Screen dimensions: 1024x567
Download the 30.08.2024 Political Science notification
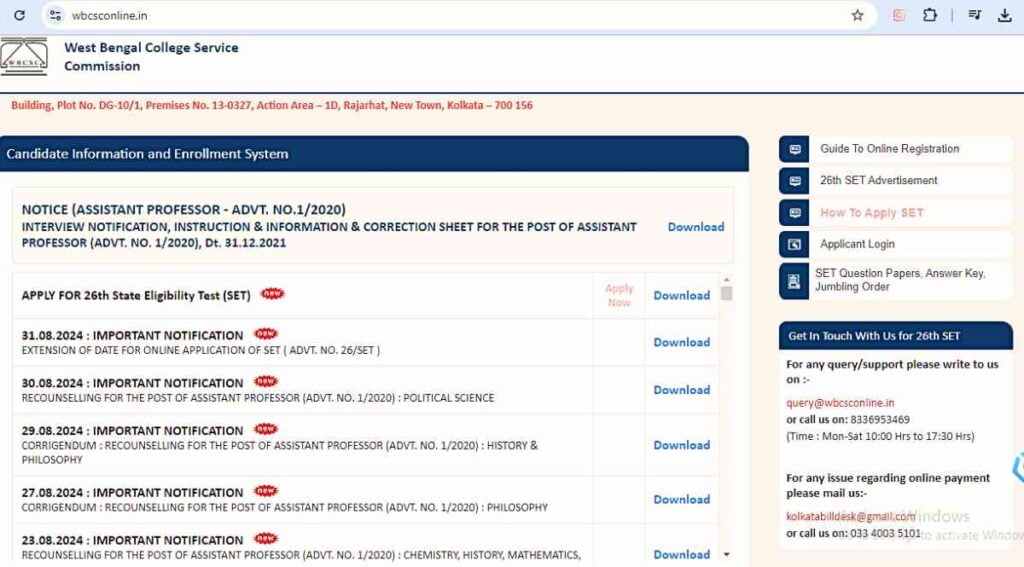click(682, 390)
